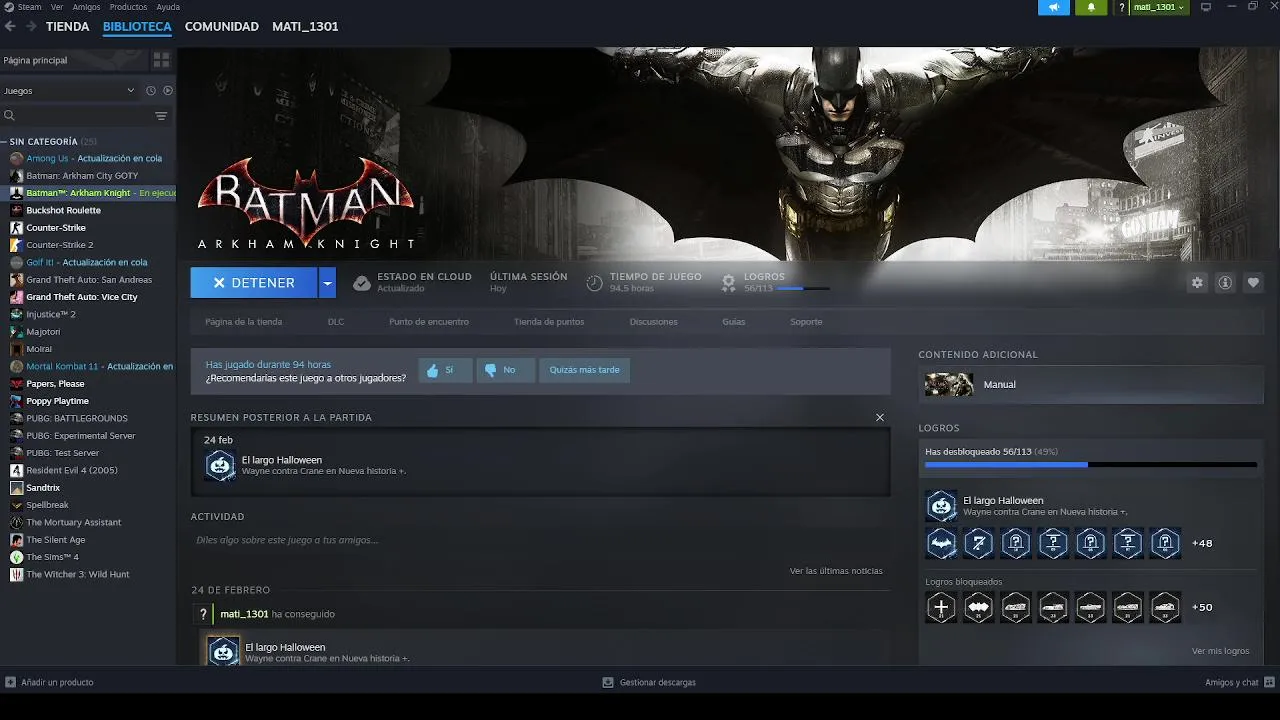Switch to Big Picture mode icon
Image resolution: width=1280 pixels, height=720 pixels.
1206,7
